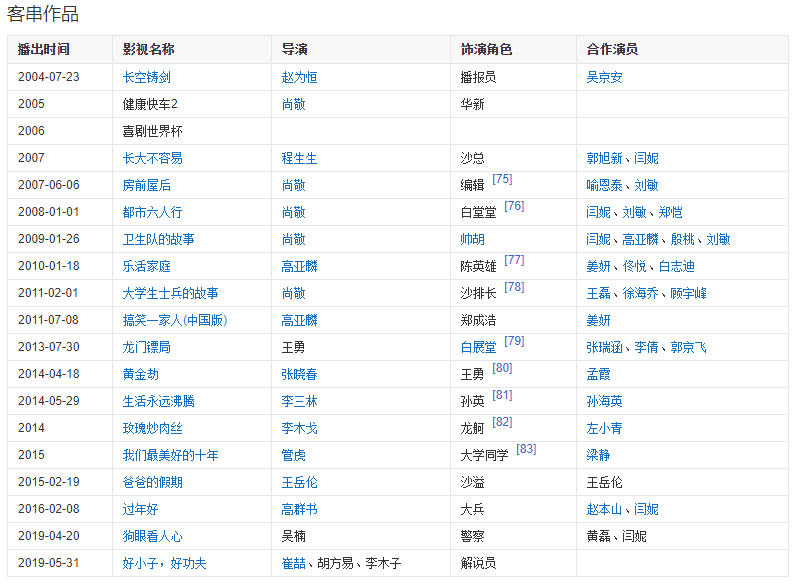The image size is (801, 585).
Task: Click 赵本山 in the 过年好 row
Action: (604, 509)
